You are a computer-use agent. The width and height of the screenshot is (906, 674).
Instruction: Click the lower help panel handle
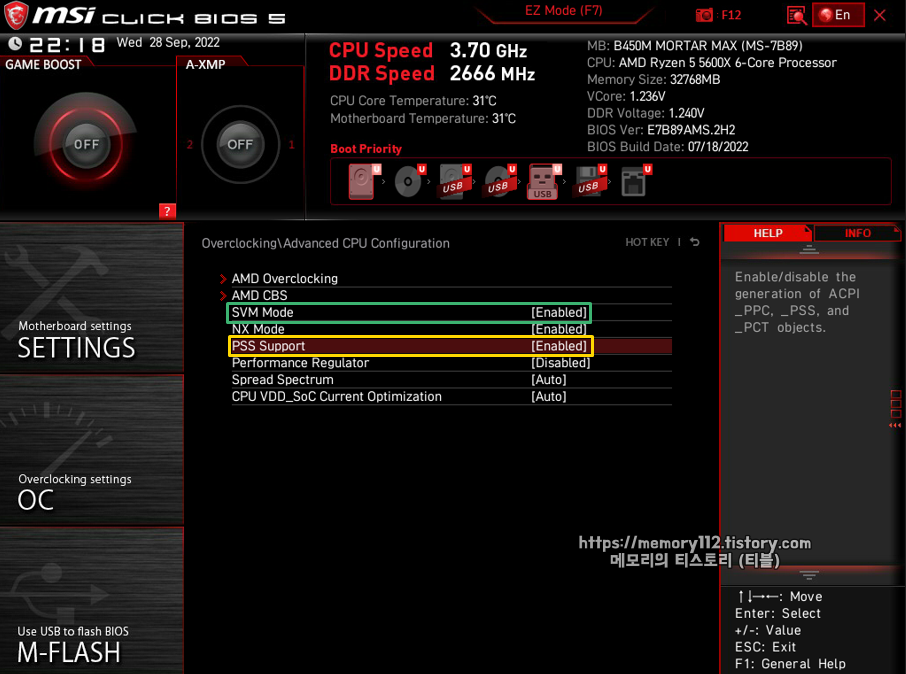(809, 575)
